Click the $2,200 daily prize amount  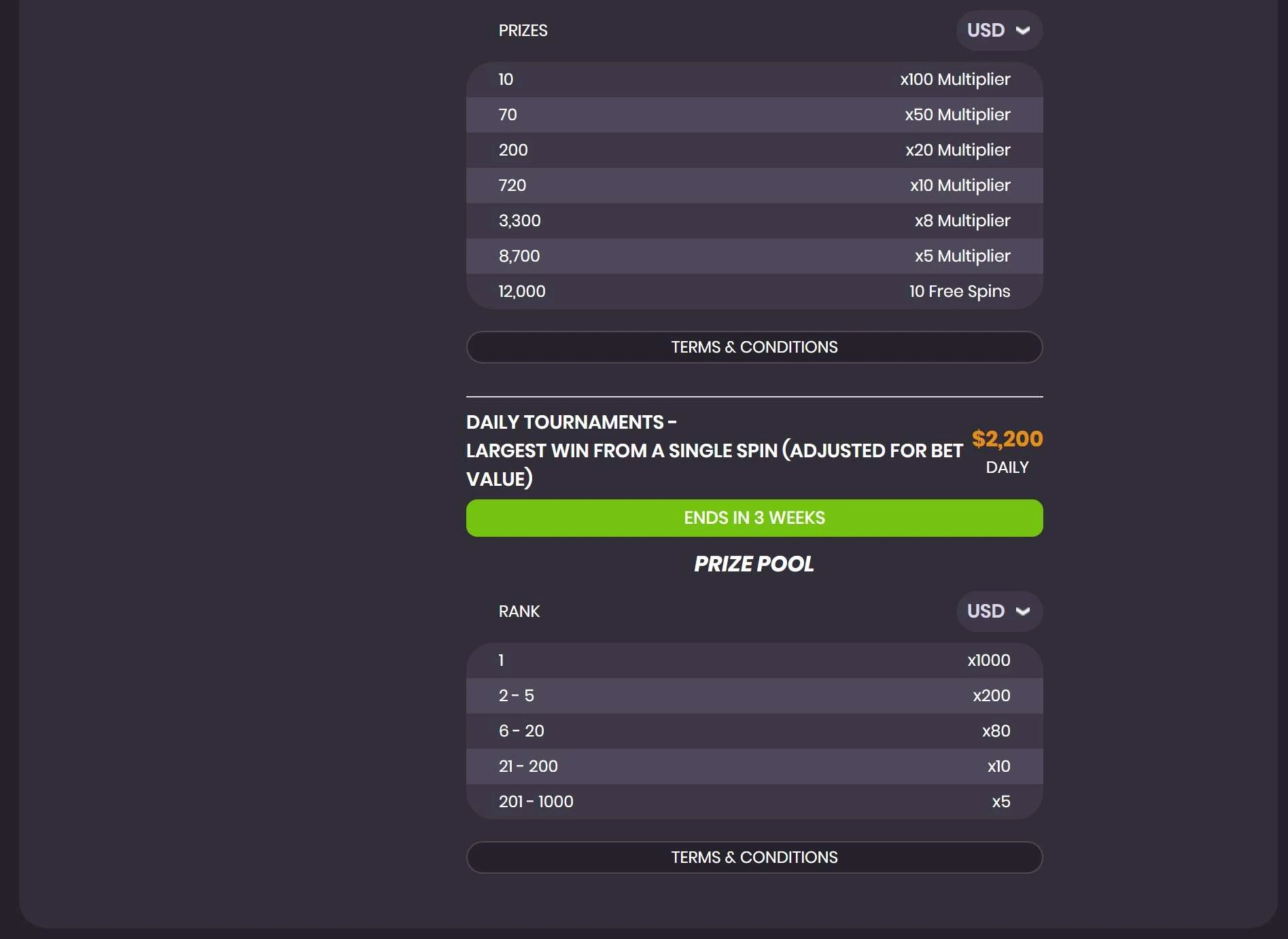[1007, 439]
